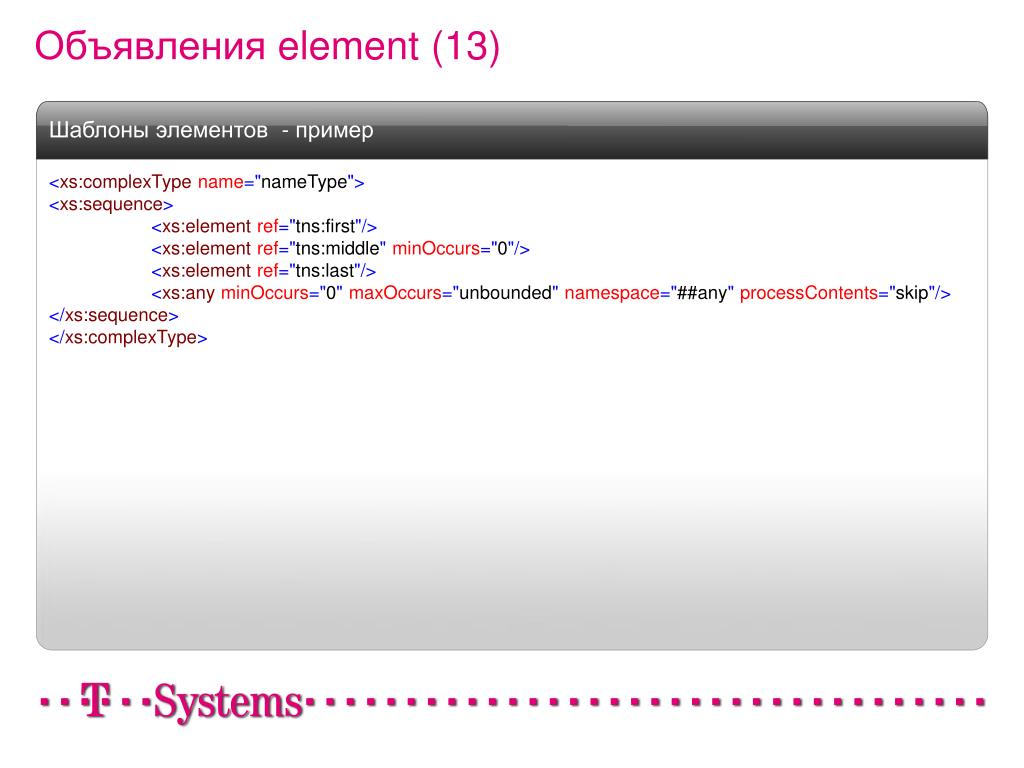Click the T-Systems logo
The height and width of the screenshot is (768, 1024).
coord(193,702)
